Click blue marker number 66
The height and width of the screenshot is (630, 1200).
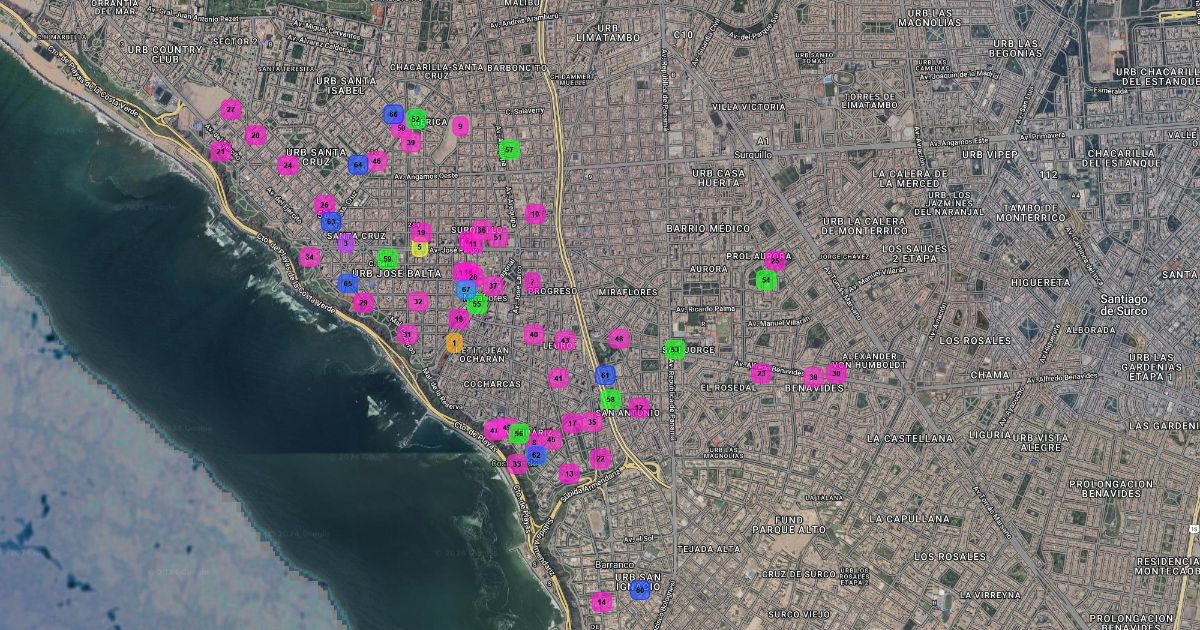point(393,115)
